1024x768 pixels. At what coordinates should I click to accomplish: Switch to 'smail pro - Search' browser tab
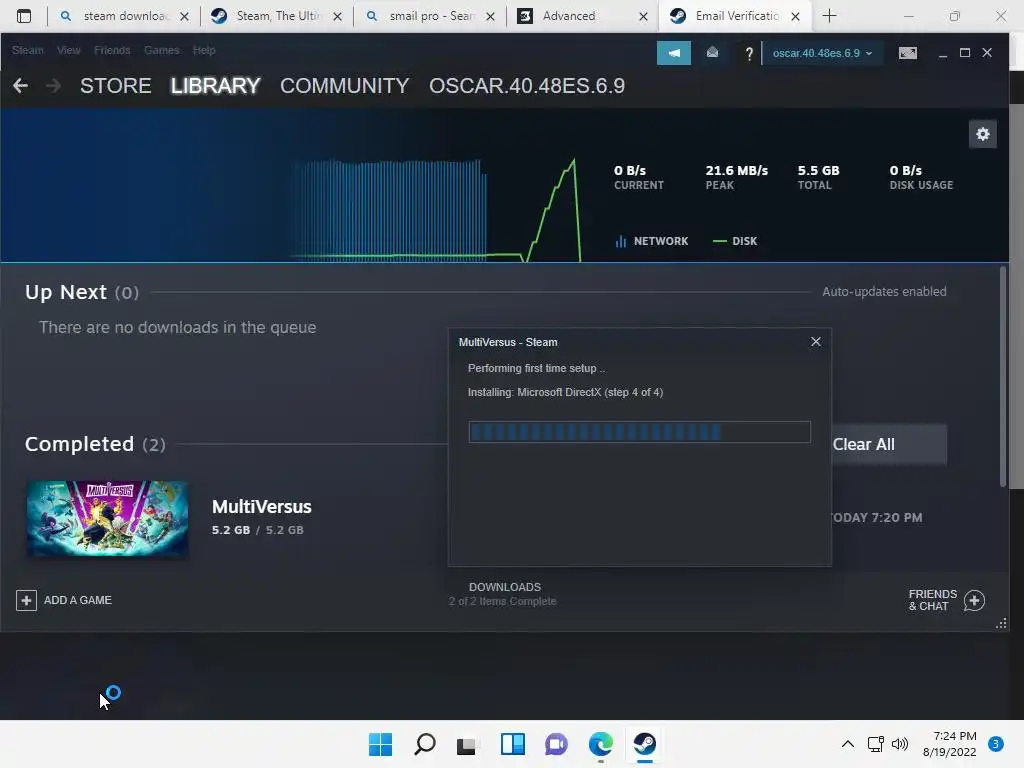[x=431, y=16]
